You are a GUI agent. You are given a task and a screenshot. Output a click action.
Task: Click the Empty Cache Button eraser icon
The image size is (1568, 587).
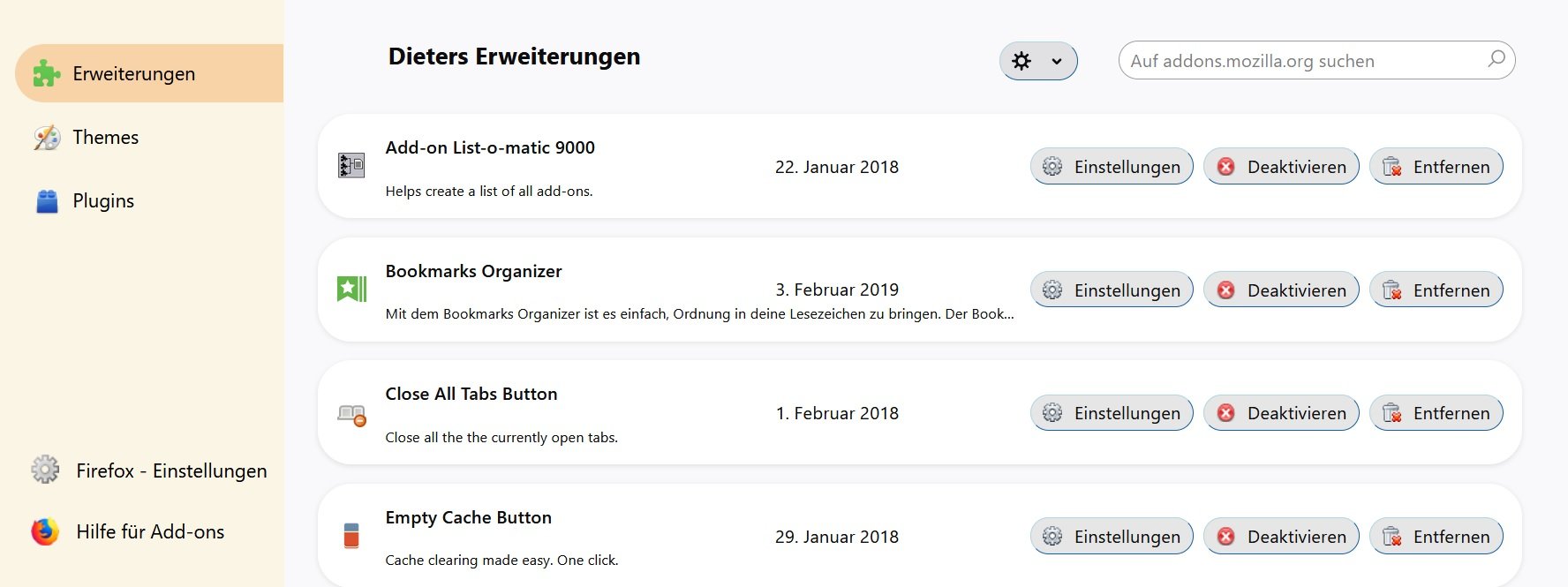351,535
